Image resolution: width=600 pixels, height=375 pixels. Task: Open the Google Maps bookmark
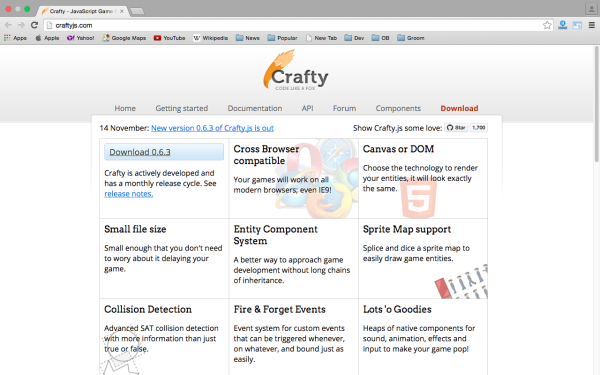(124, 38)
